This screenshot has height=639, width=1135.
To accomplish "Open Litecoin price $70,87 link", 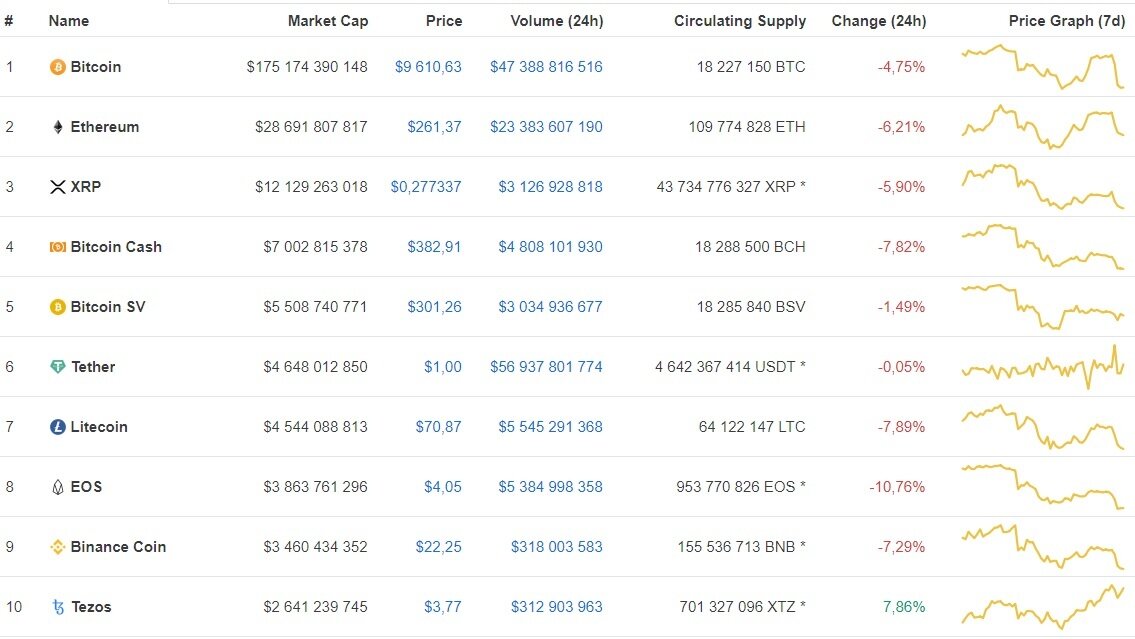I will coord(438,427).
